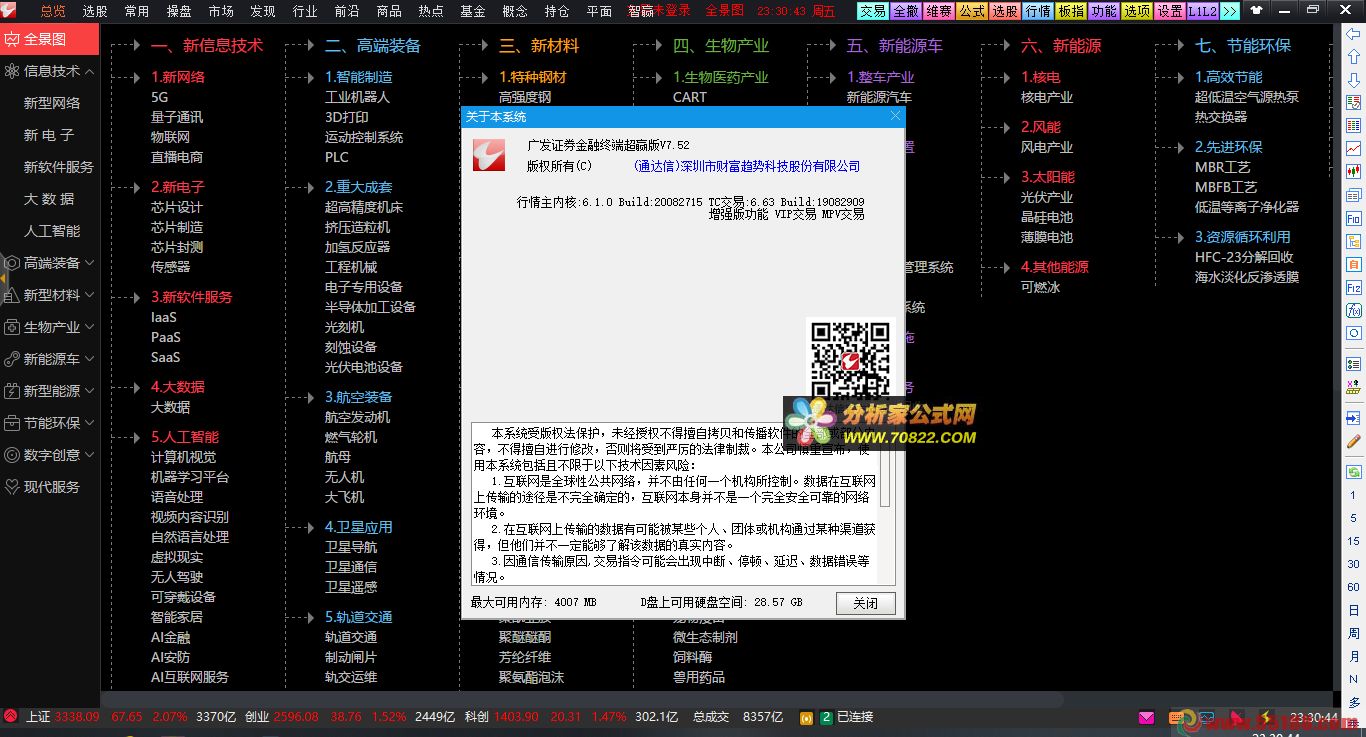Click the 关闭 button in about dialog

tap(865, 603)
